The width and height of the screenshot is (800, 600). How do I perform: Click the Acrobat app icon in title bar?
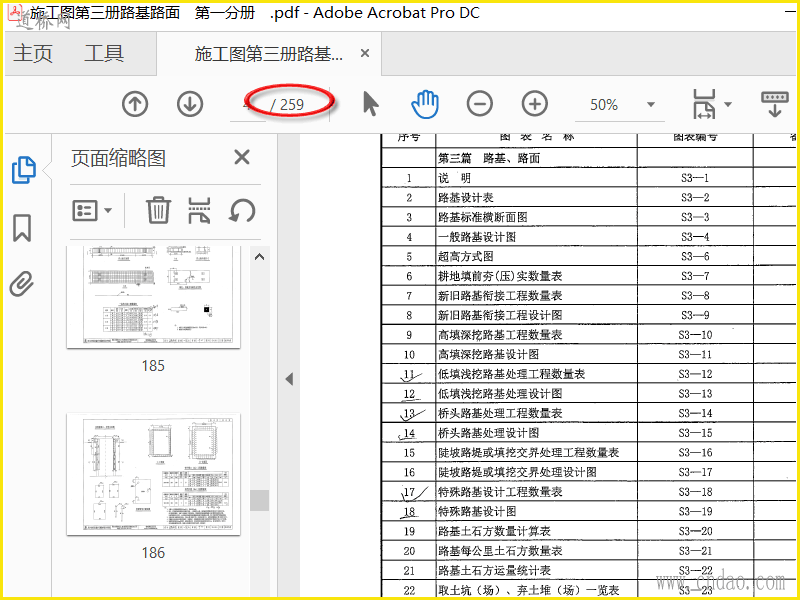tap(16, 11)
